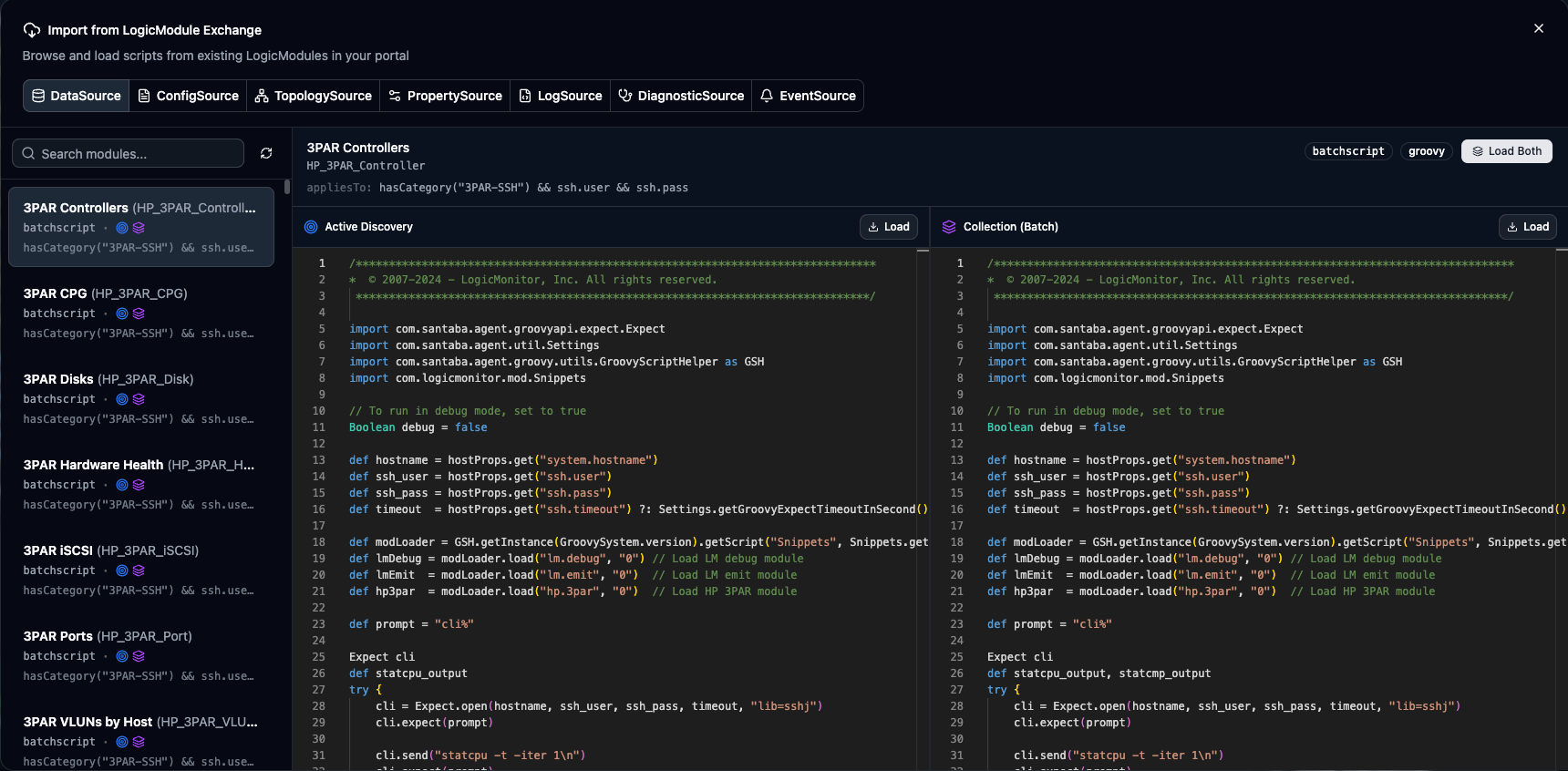Screen dimensions: 1568x771
Task: Click the batch layers icon in the 3PAR iSCSI row
Action: (x=139, y=571)
